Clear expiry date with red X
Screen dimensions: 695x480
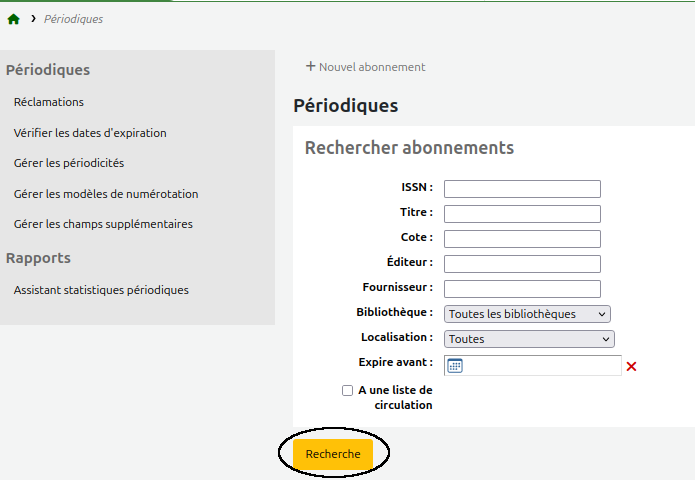[631, 367]
